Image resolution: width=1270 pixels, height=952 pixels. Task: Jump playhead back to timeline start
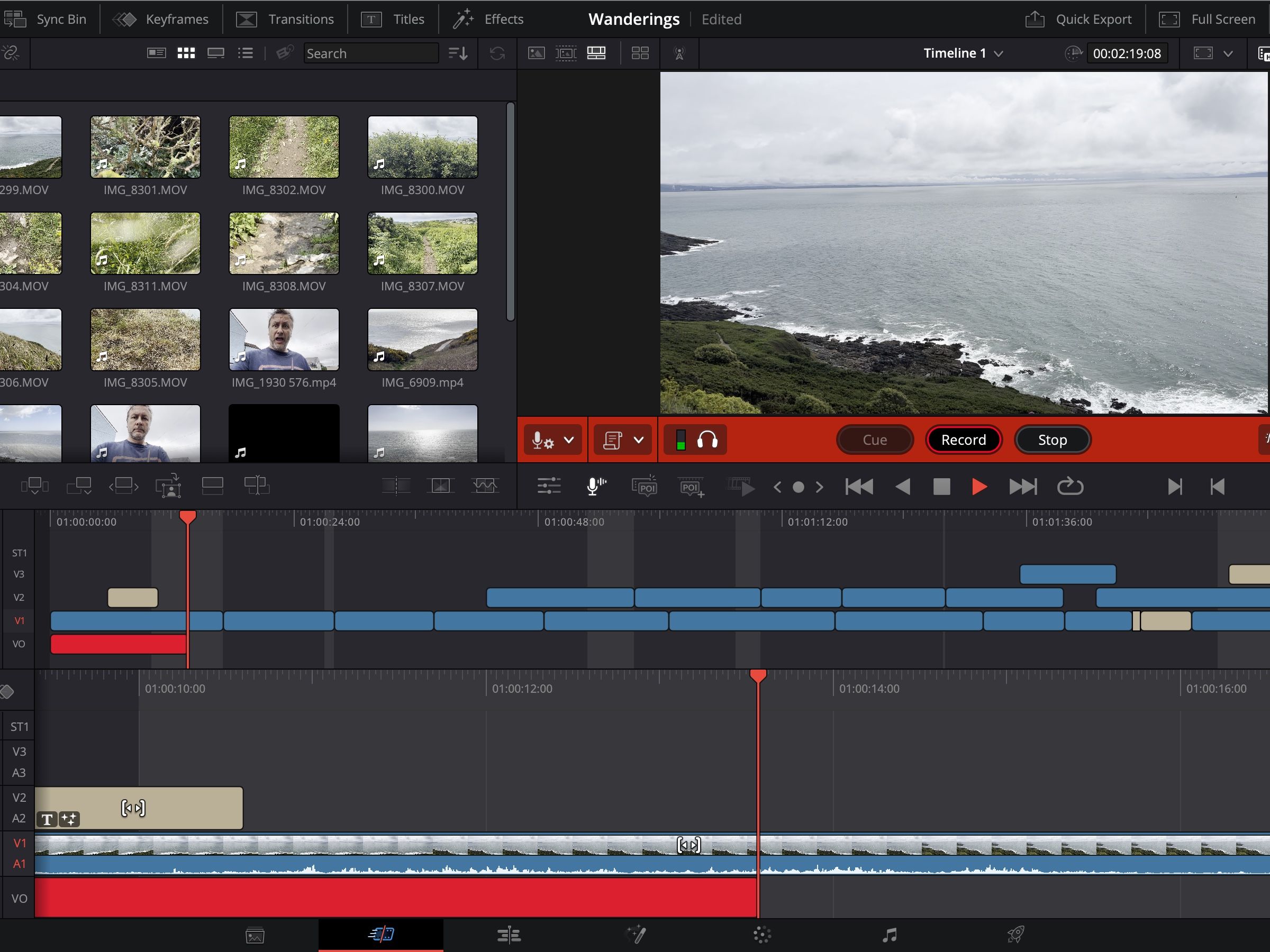click(x=859, y=486)
